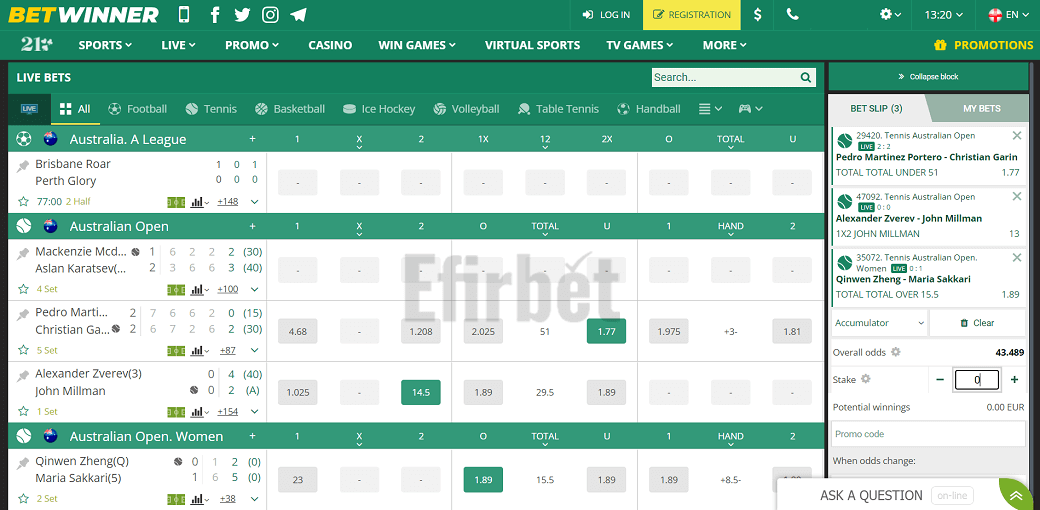The width and height of the screenshot is (1040, 510).
Task: Pin the Alexander Zverev match
Action: tap(23, 375)
